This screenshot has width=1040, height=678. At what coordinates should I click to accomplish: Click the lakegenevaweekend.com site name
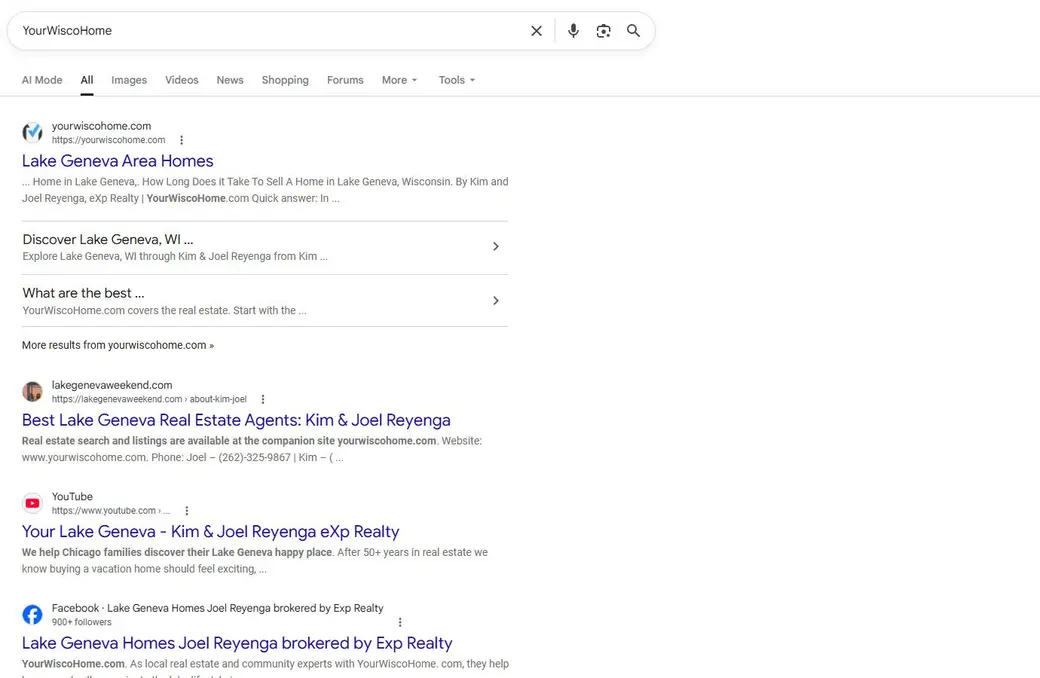112,385
